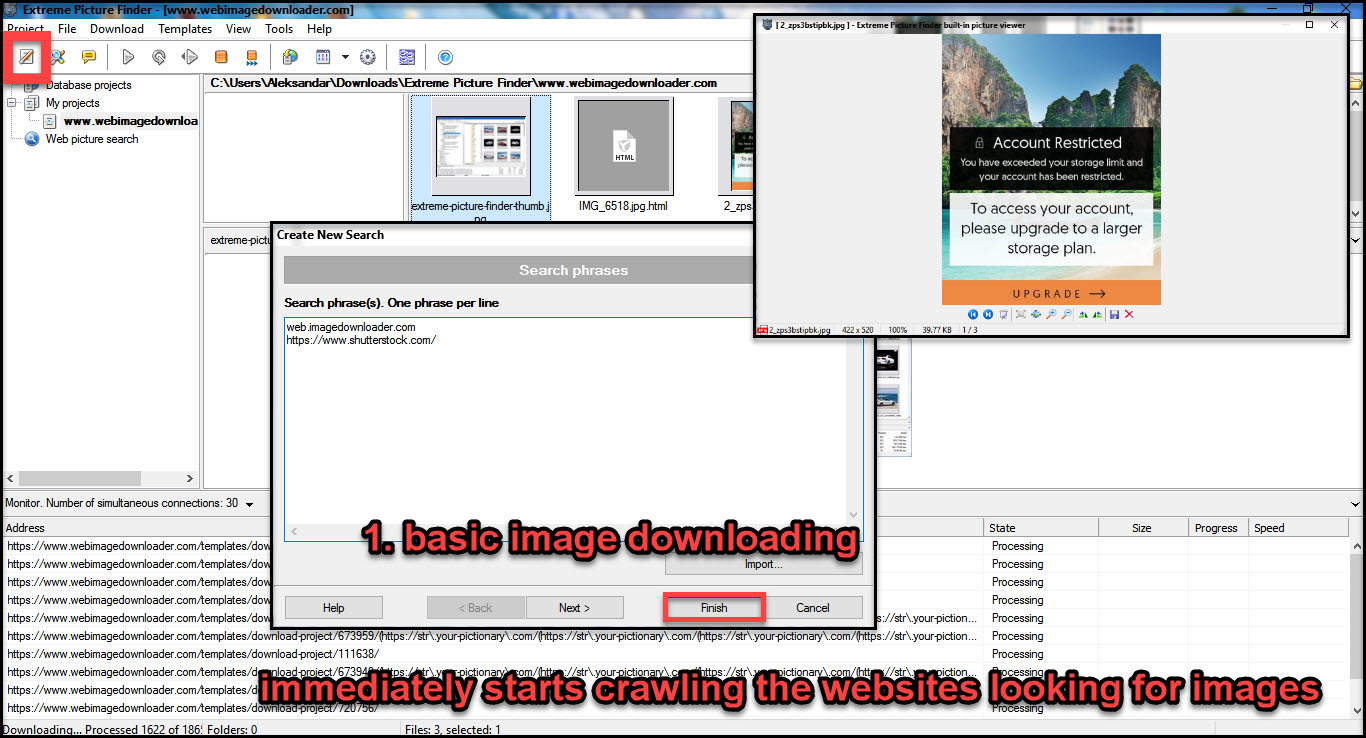Click the search phrases horizontal scrollbar
1366x738 pixels.
(565, 532)
